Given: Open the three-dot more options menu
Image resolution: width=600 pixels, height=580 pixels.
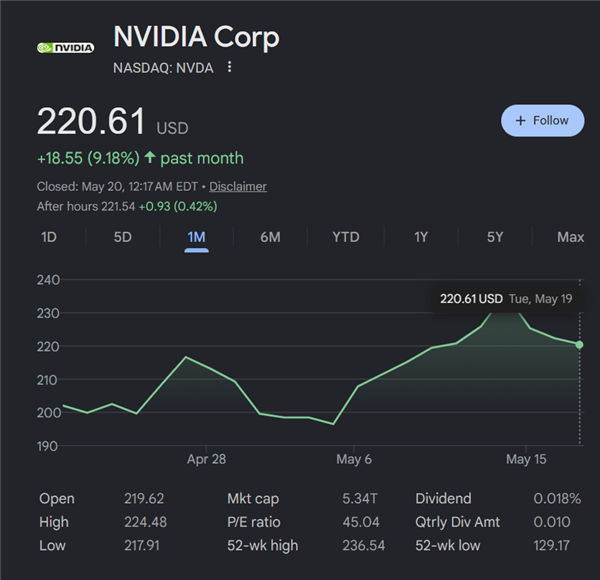Looking at the screenshot, I should (x=230, y=67).
